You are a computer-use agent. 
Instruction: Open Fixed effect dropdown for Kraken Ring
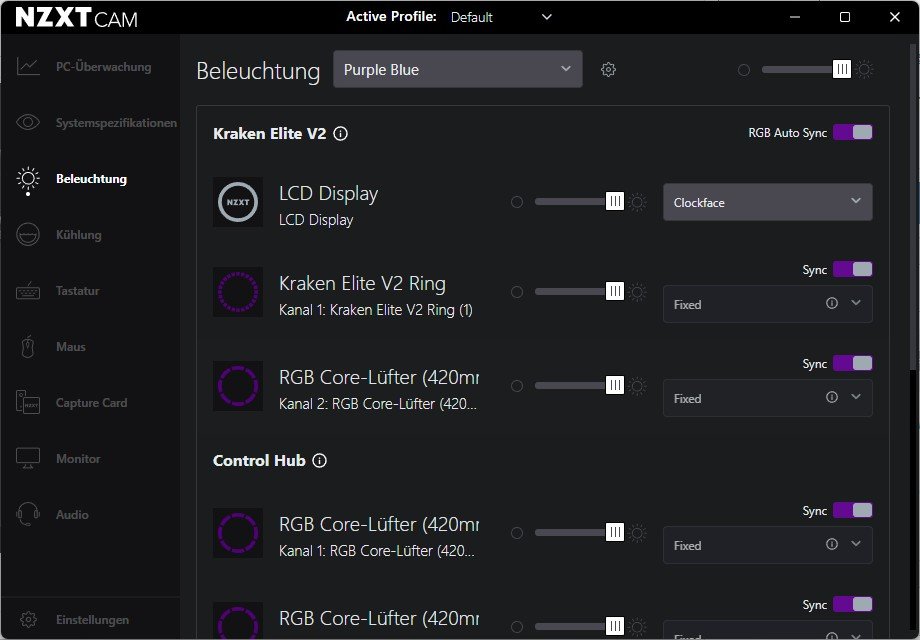point(767,304)
